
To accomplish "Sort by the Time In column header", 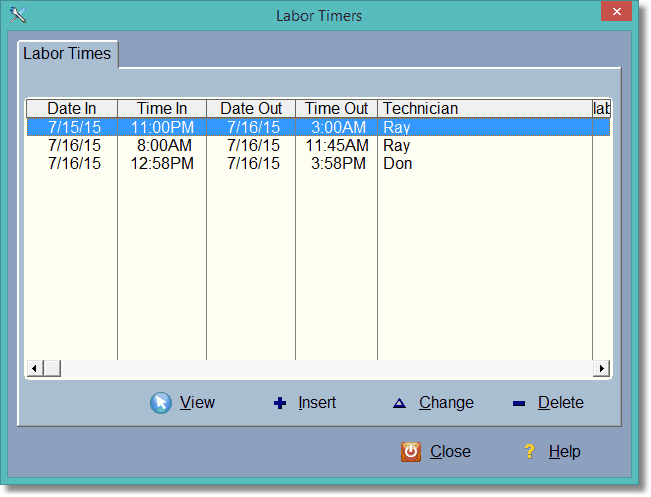I will click(162, 108).
